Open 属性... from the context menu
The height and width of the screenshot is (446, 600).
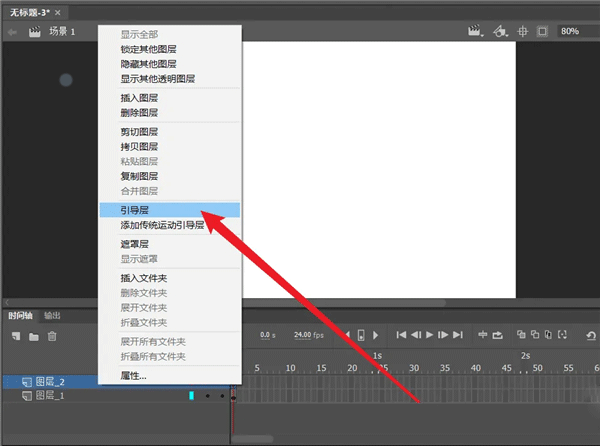point(169,375)
